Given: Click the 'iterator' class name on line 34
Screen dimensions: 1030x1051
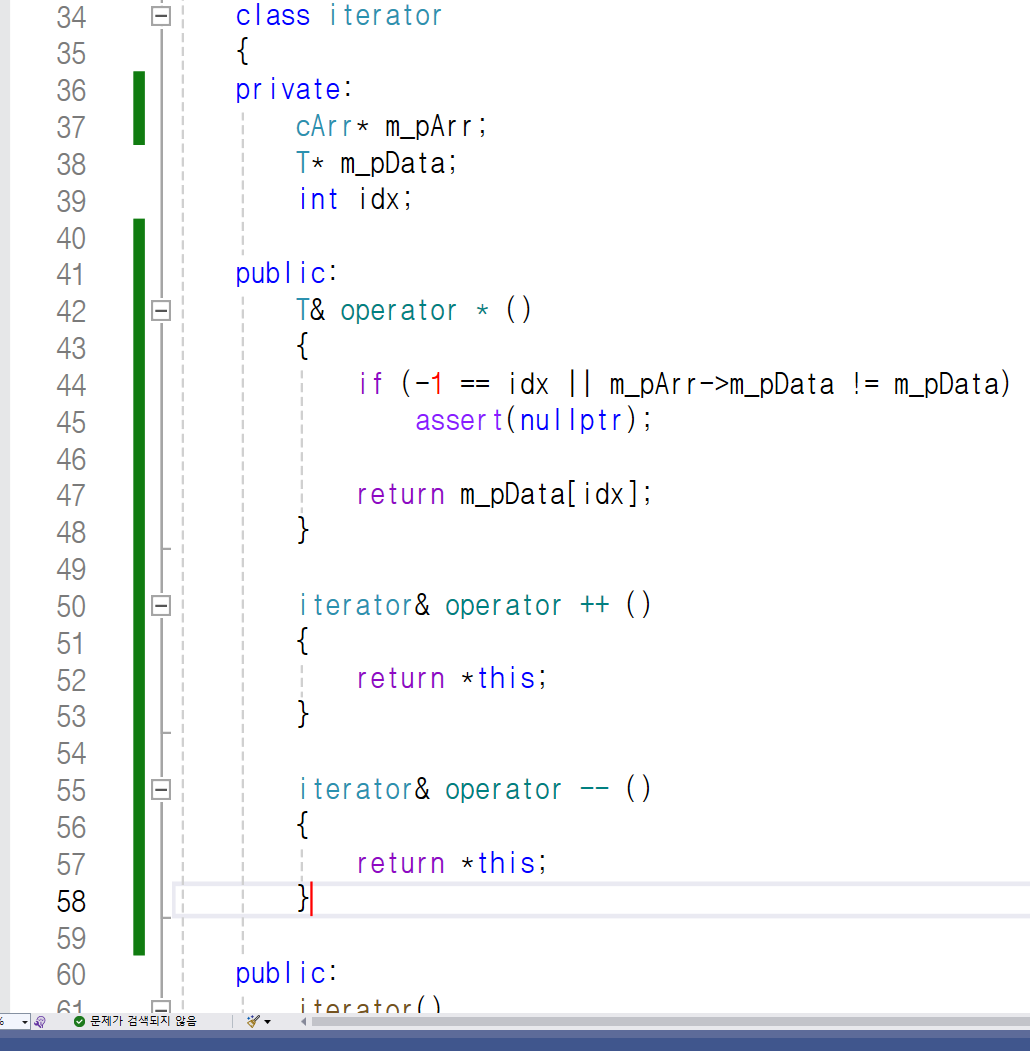Looking at the screenshot, I should coord(385,15).
